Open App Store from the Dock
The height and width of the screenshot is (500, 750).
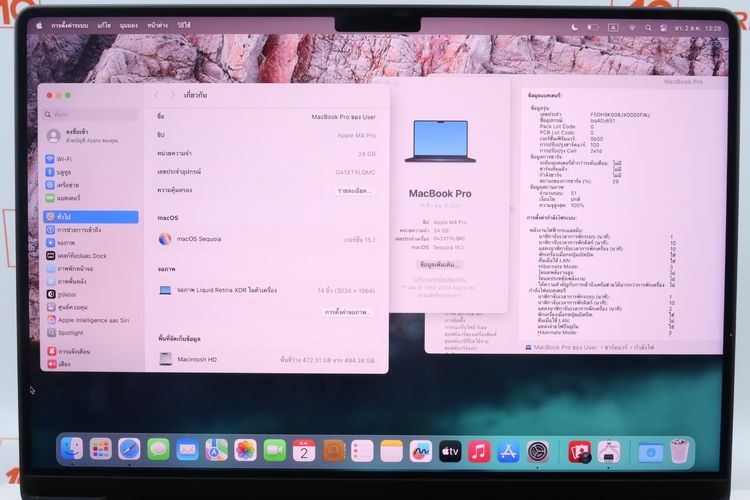click(508, 452)
